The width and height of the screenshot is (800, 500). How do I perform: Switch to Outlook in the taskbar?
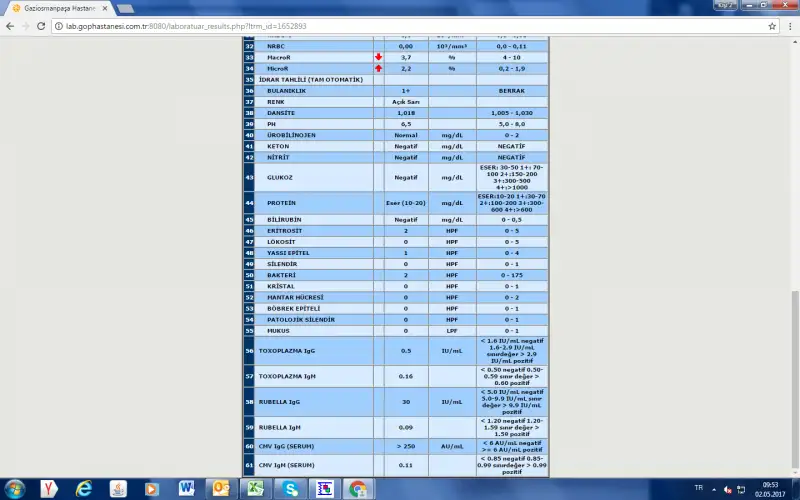[x=220, y=489]
